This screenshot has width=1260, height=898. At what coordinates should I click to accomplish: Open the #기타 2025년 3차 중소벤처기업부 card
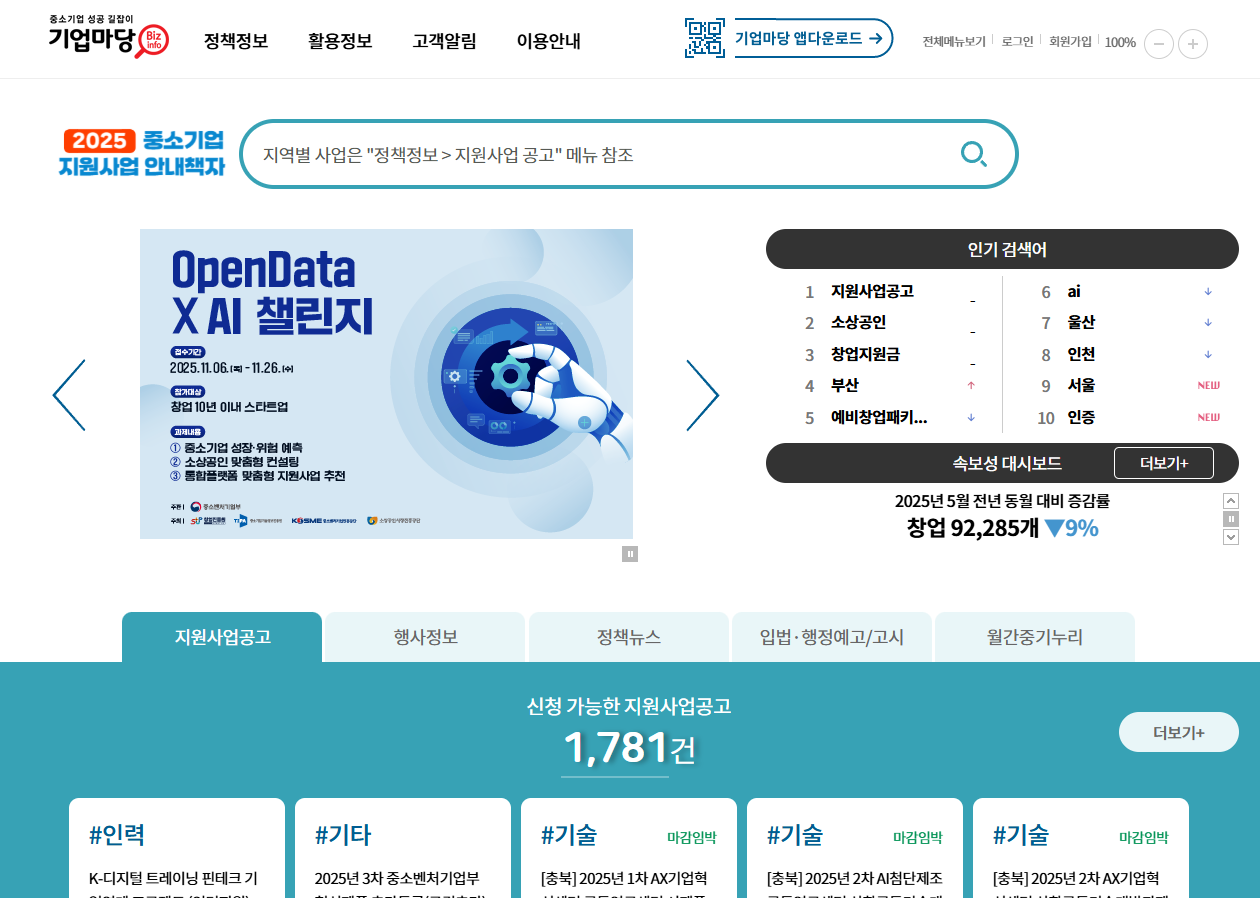(403, 848)
